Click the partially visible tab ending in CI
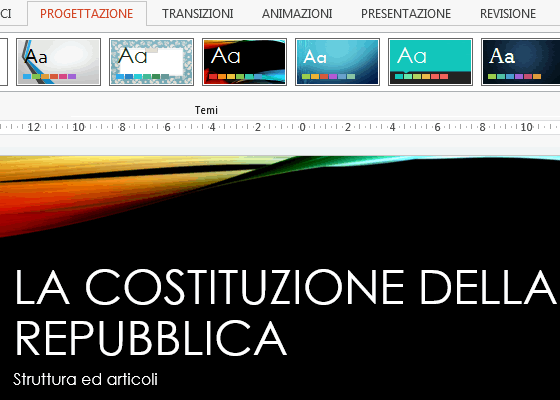Screen dimensions: 560x400 pyautogui.click(x=6, y=14)
